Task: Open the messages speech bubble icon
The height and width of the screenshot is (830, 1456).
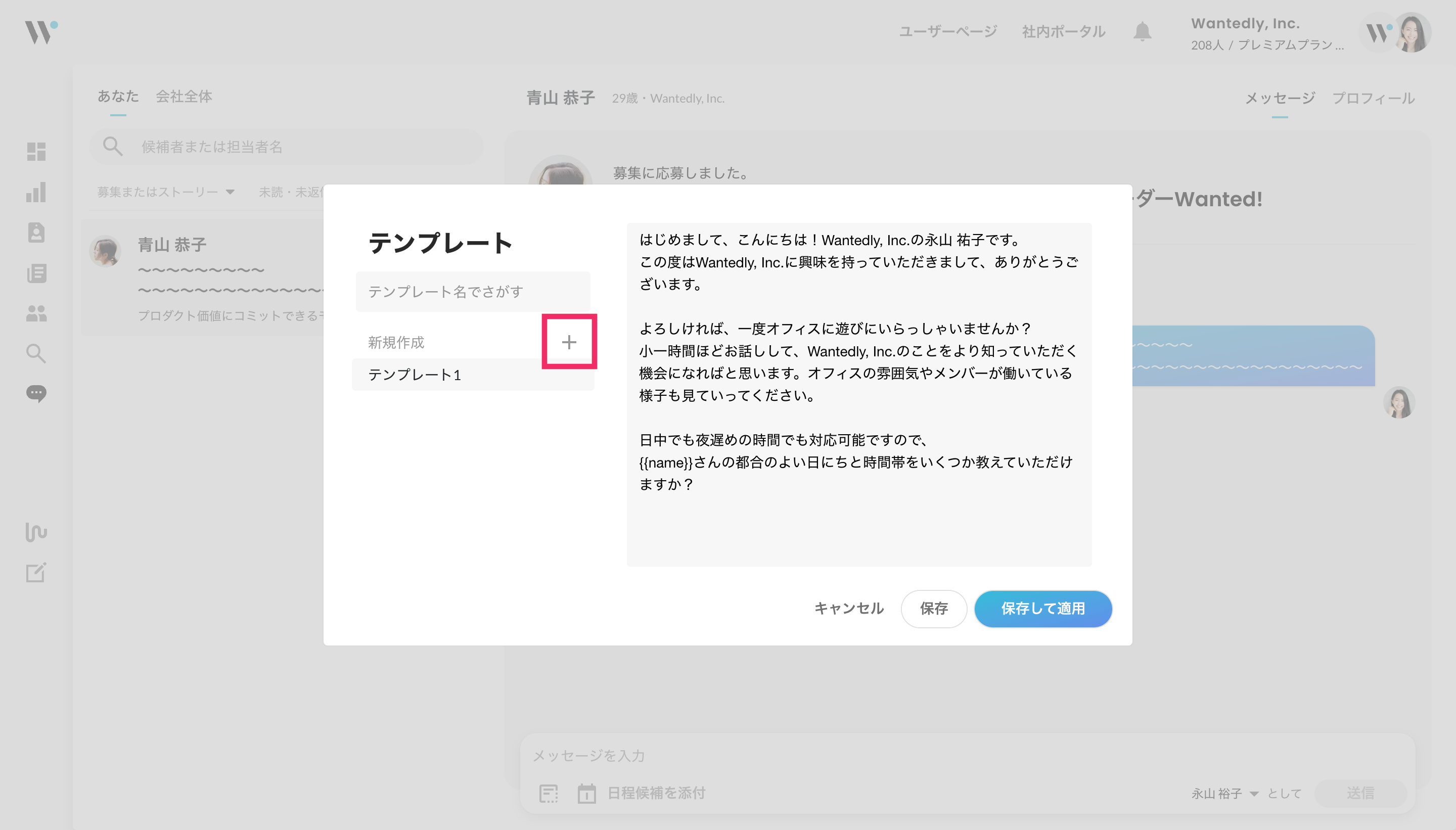Action: 36,393
